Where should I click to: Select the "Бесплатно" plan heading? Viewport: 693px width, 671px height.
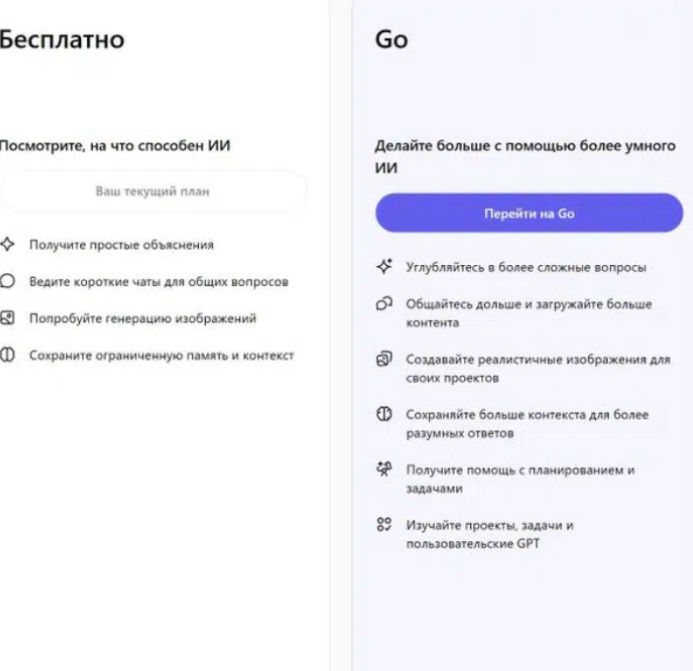[x=62, y=40]
